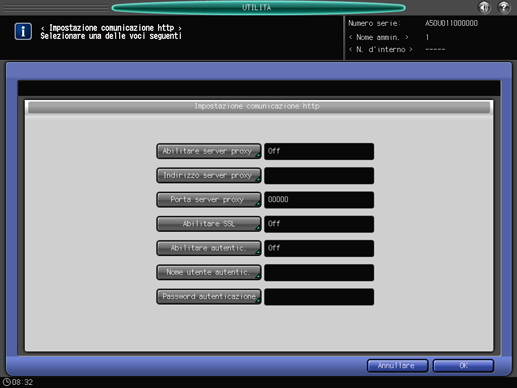Click the Impostazione comunicazione http panel header
This screenshot has height=388, width=517.
coord(259,107)
